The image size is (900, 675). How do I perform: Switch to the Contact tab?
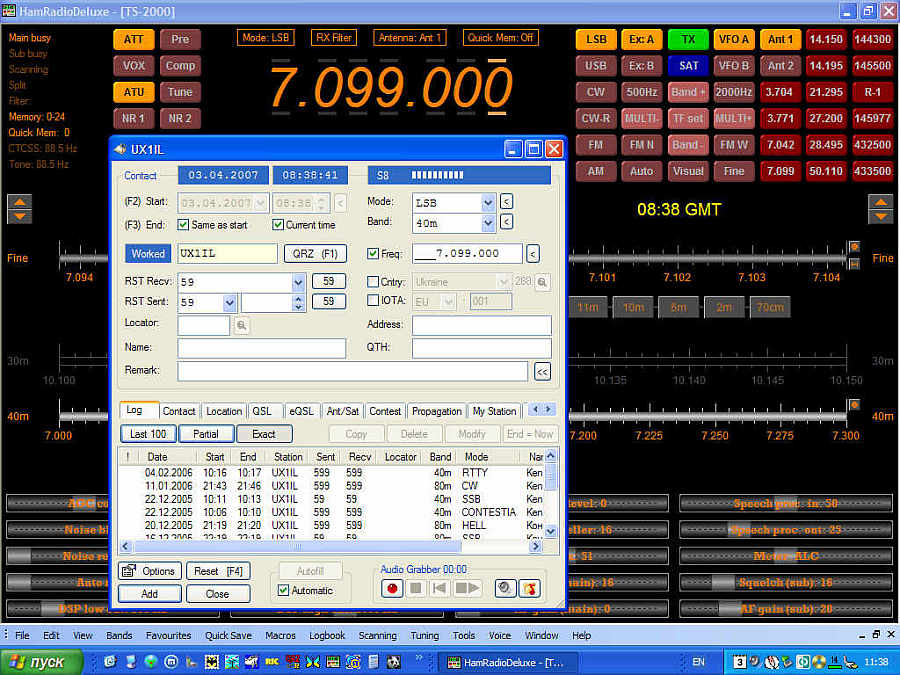tap(179, 411)
